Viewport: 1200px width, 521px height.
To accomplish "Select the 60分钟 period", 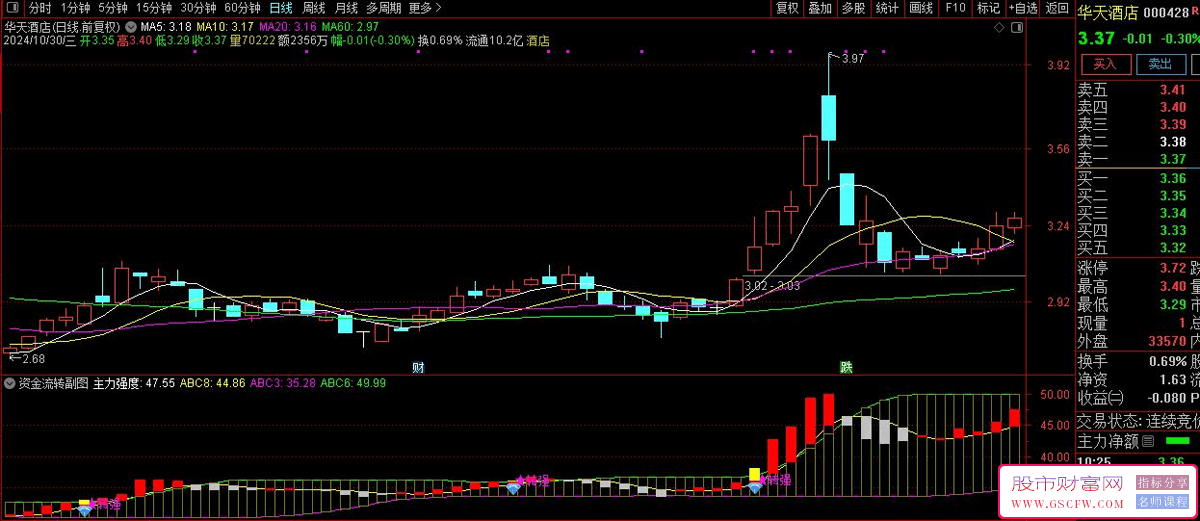I will pyautogui.click(x=242, y=7).
